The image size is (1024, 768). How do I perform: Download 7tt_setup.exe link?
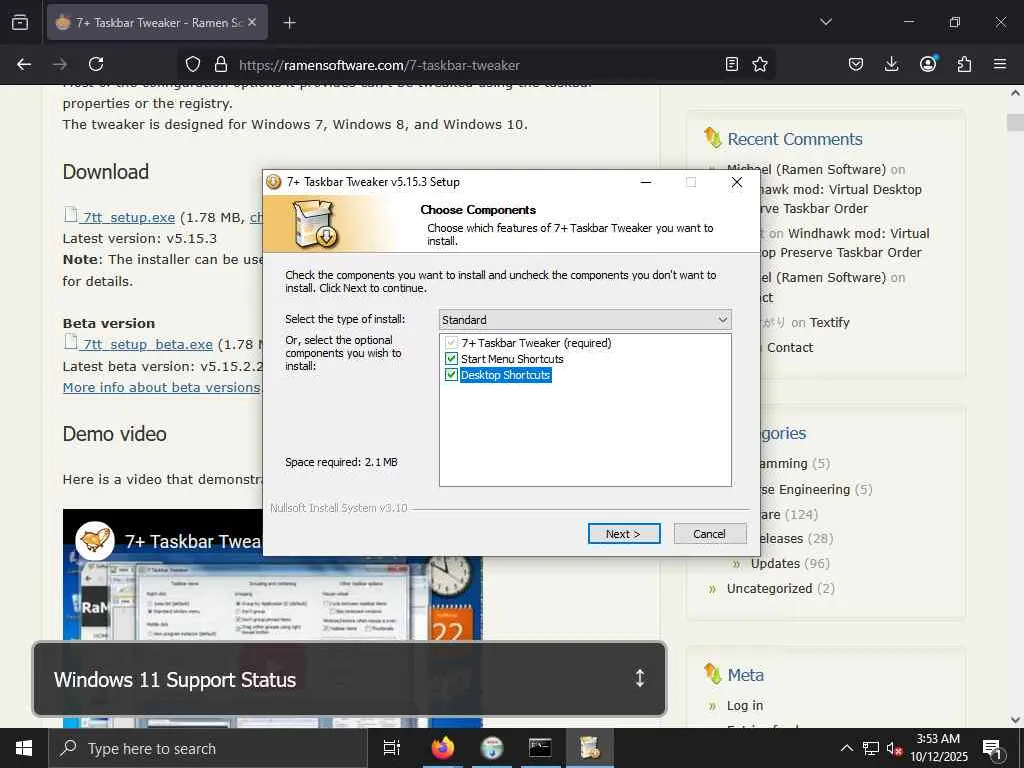point(129,217)
